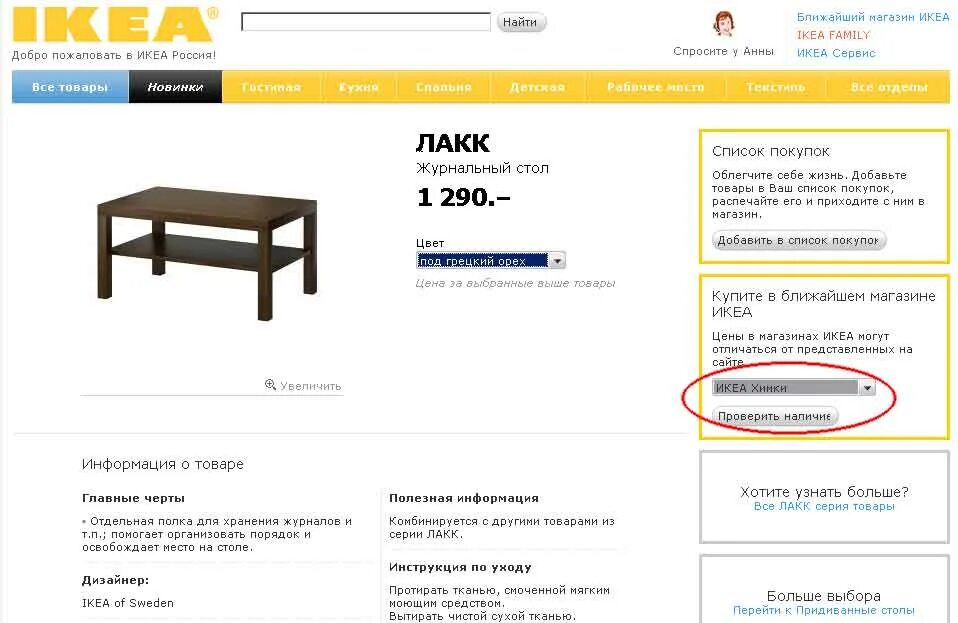This screenshot has height=623, width=958.
Task: Follow the Перейти к Придиванные столы link
Action: [x=824, y=610]
